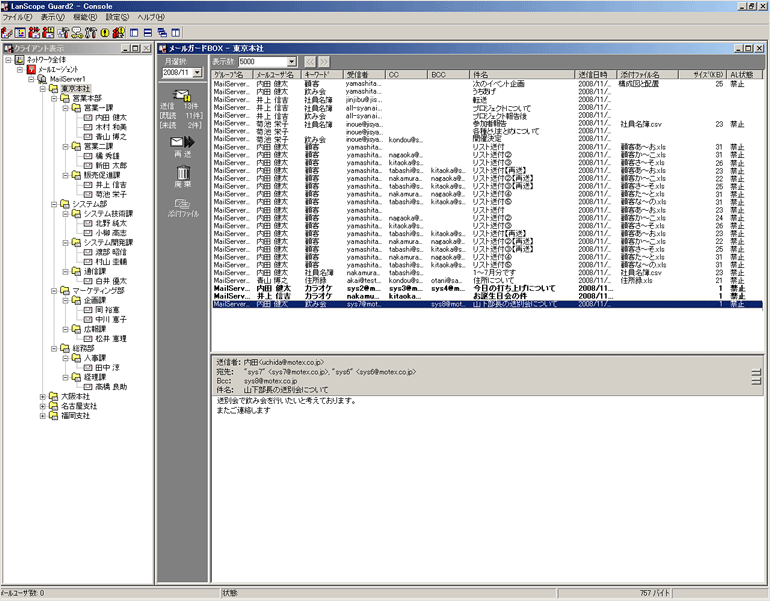Open the 機能(R) menu
Screen dimensions: 770x601
(x=85, y=17)
